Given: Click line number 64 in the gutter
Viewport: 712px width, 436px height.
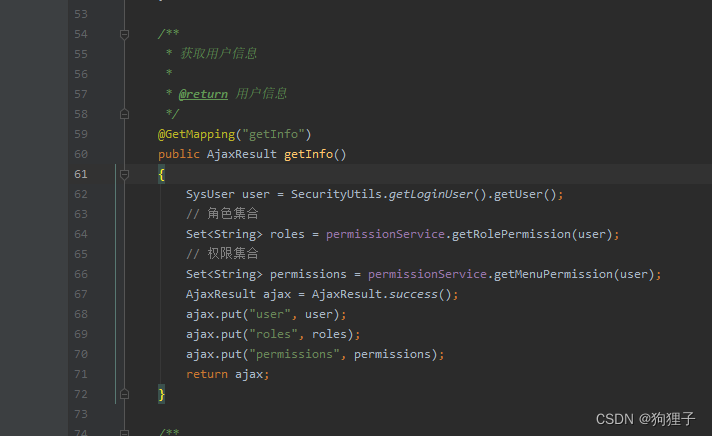Looking at the screenshot, I should (x=81, y=234).
